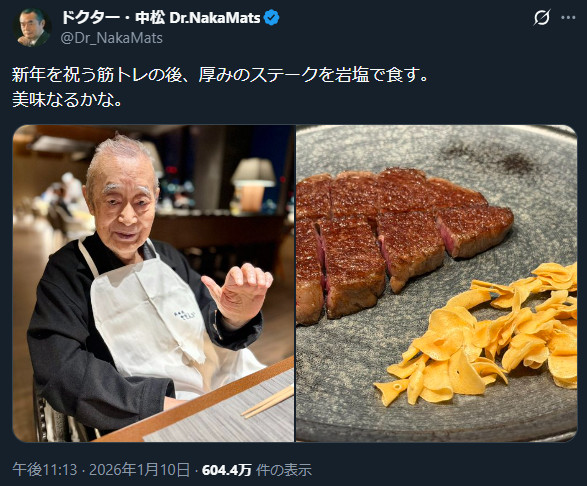Open the steak plate photo

(437, 283)
